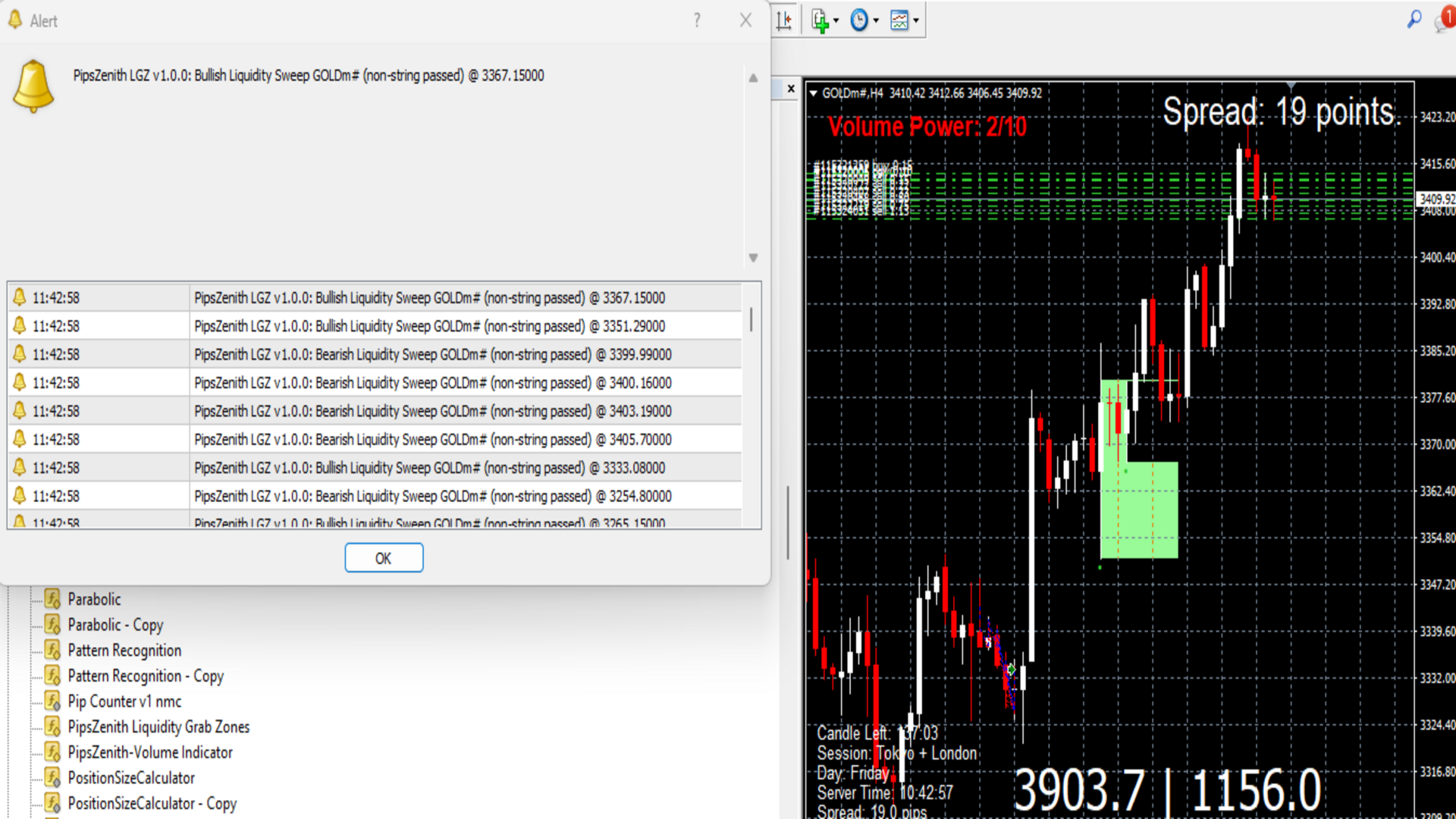The width and height of the screenshot is (1456, 819).
Task: Click icon beside PositionSizeCalculator
Action: coord(52,777)
